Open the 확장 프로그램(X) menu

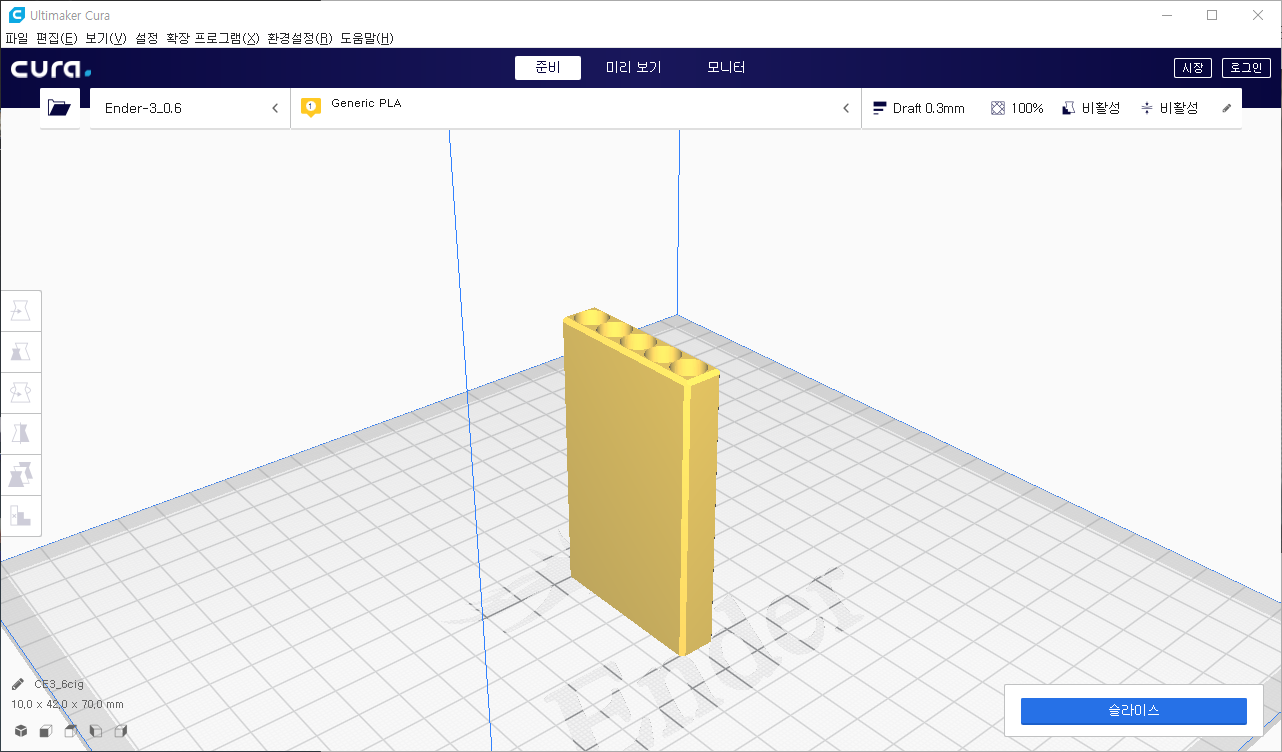tap(213, 38)
